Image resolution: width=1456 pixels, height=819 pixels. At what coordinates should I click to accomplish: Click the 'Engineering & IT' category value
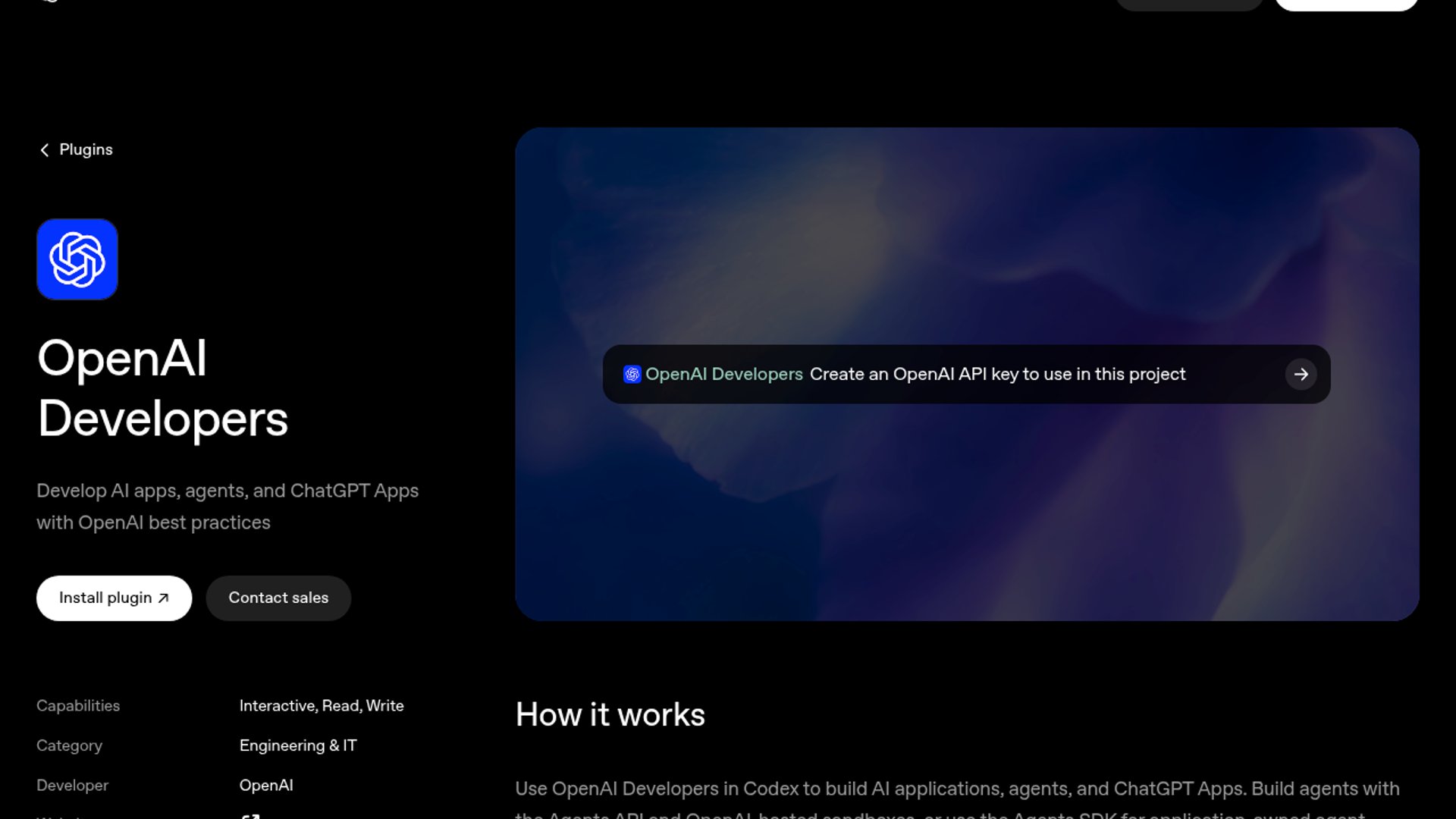point(298,745)
